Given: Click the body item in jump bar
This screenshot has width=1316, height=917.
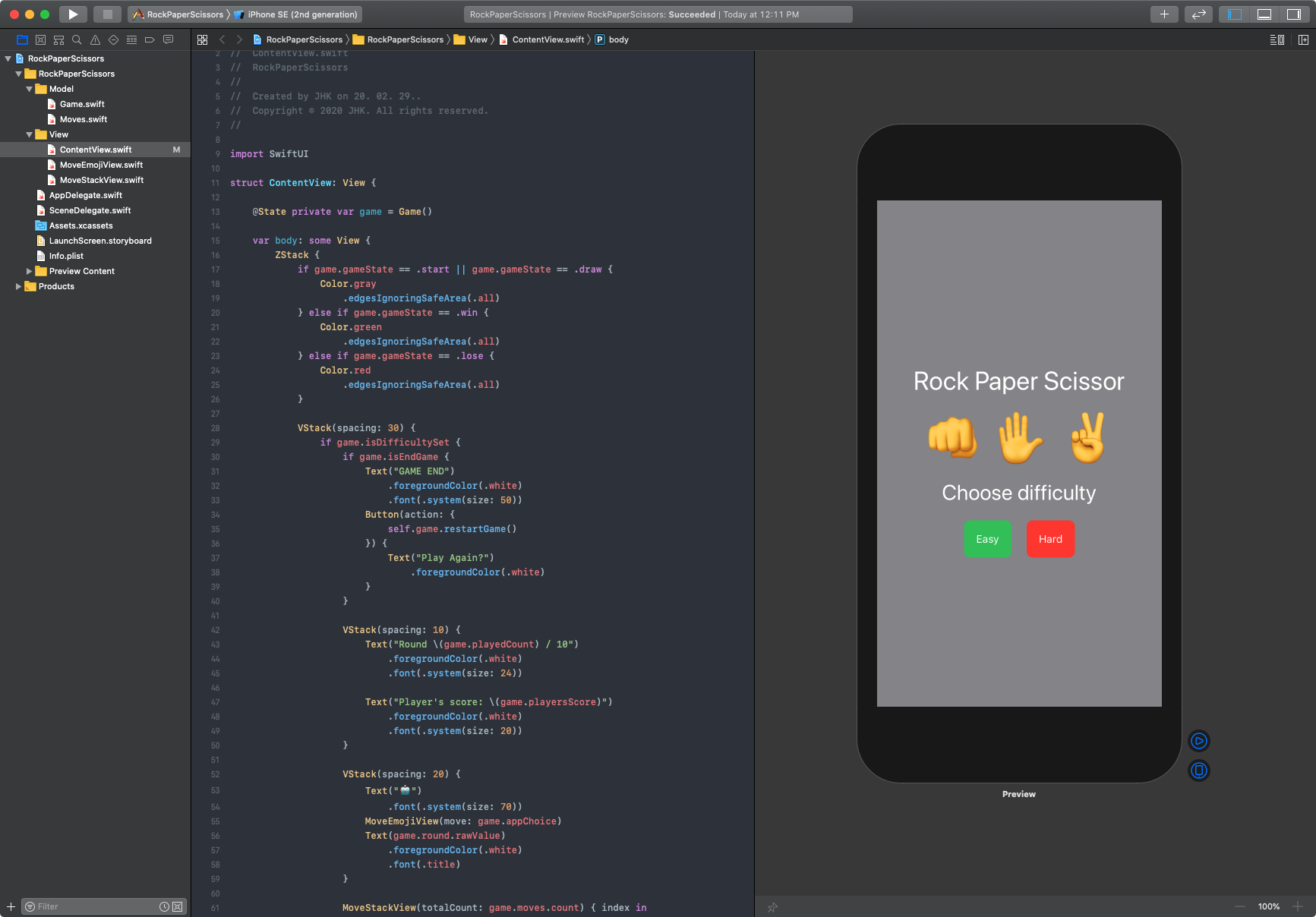Looking at the screenshot, I should click(x=618, y=39).
